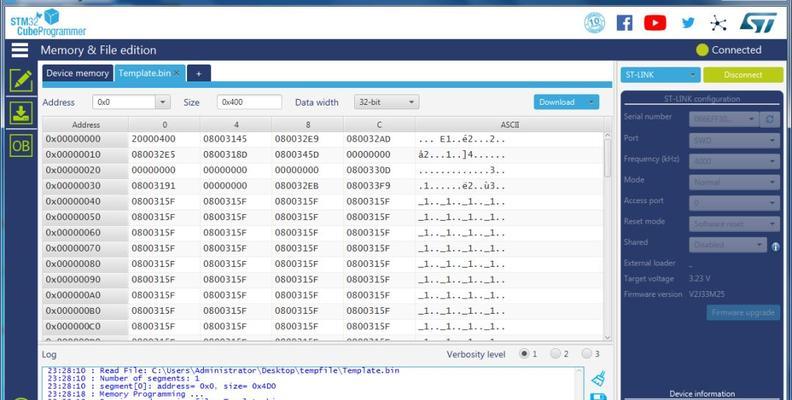Click the Shared info icon

click(775, 247)
